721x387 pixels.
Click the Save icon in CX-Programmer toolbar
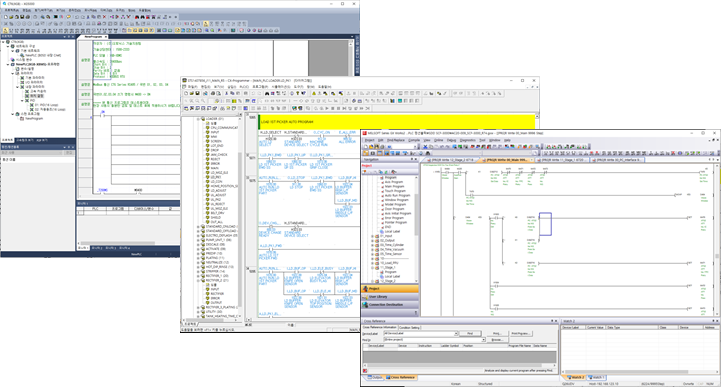198,93
